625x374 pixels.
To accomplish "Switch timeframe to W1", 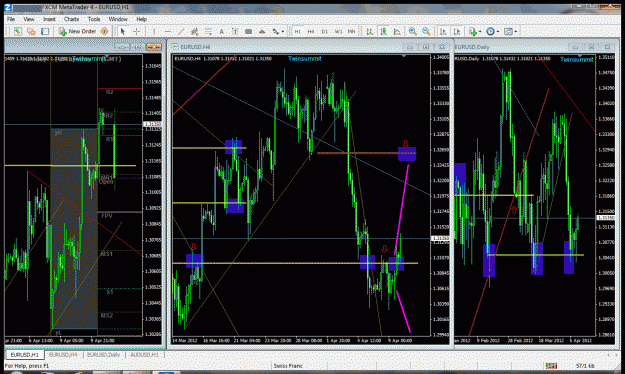I will click(x=338, y=31).
